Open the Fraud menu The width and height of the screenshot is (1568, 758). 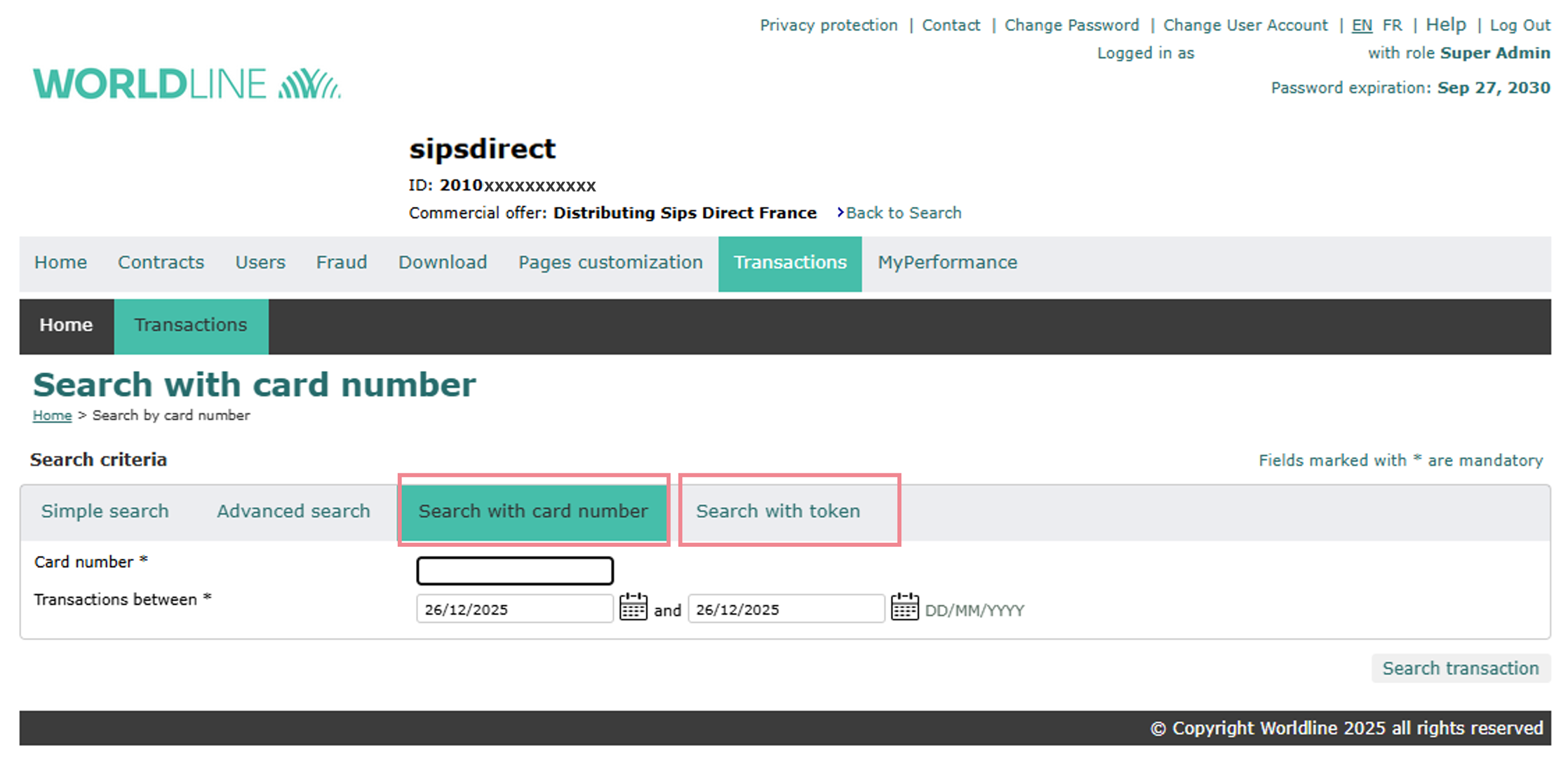pos(342,262)
